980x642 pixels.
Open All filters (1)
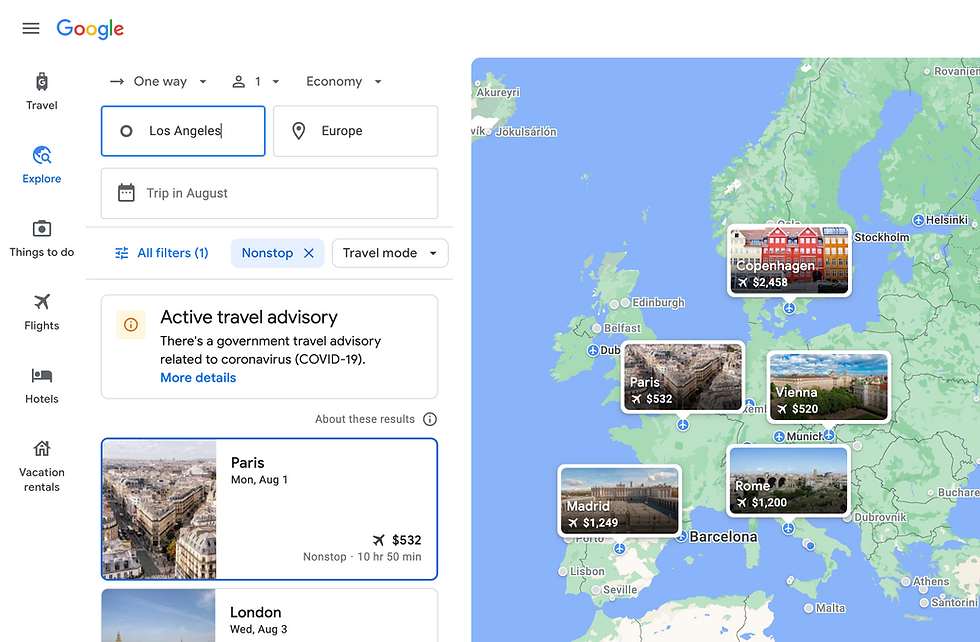point(162,253)
